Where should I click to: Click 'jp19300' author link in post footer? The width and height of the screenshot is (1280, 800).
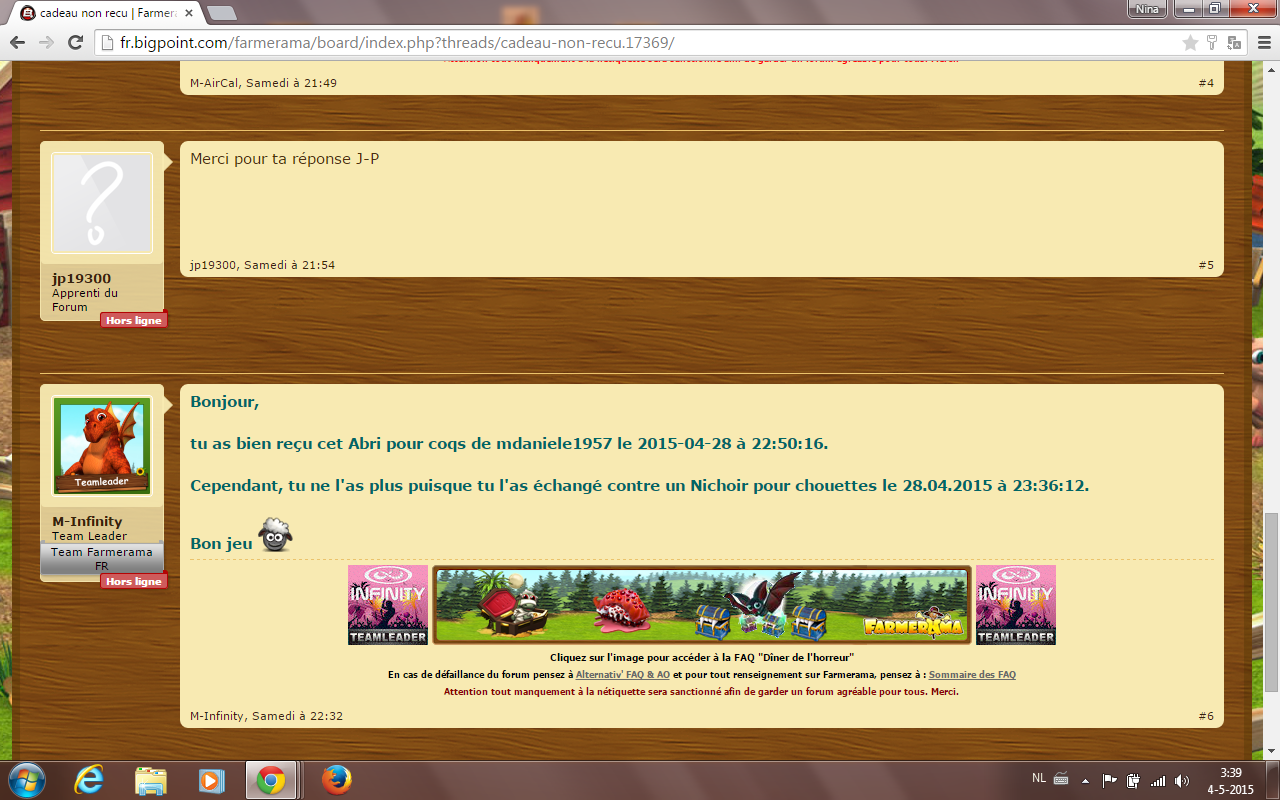coord(213,265)
